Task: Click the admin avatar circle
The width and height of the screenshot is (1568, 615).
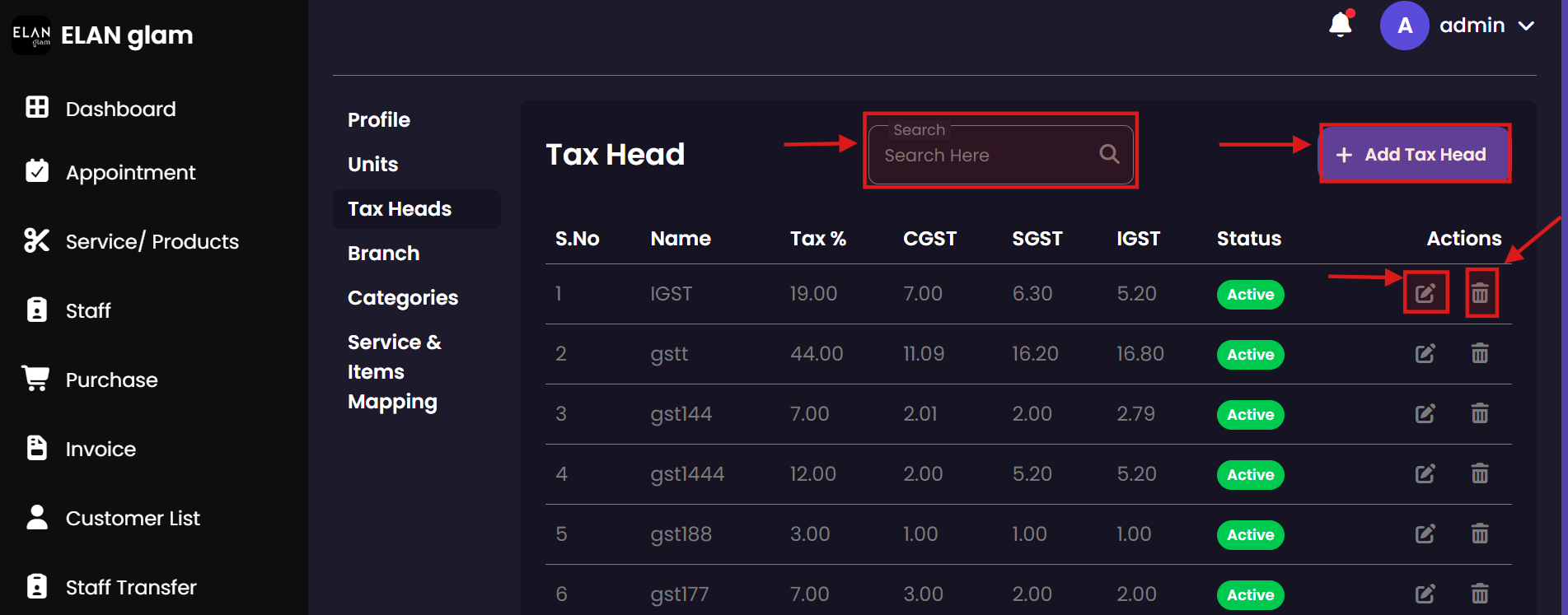Action: [1404, 26]
